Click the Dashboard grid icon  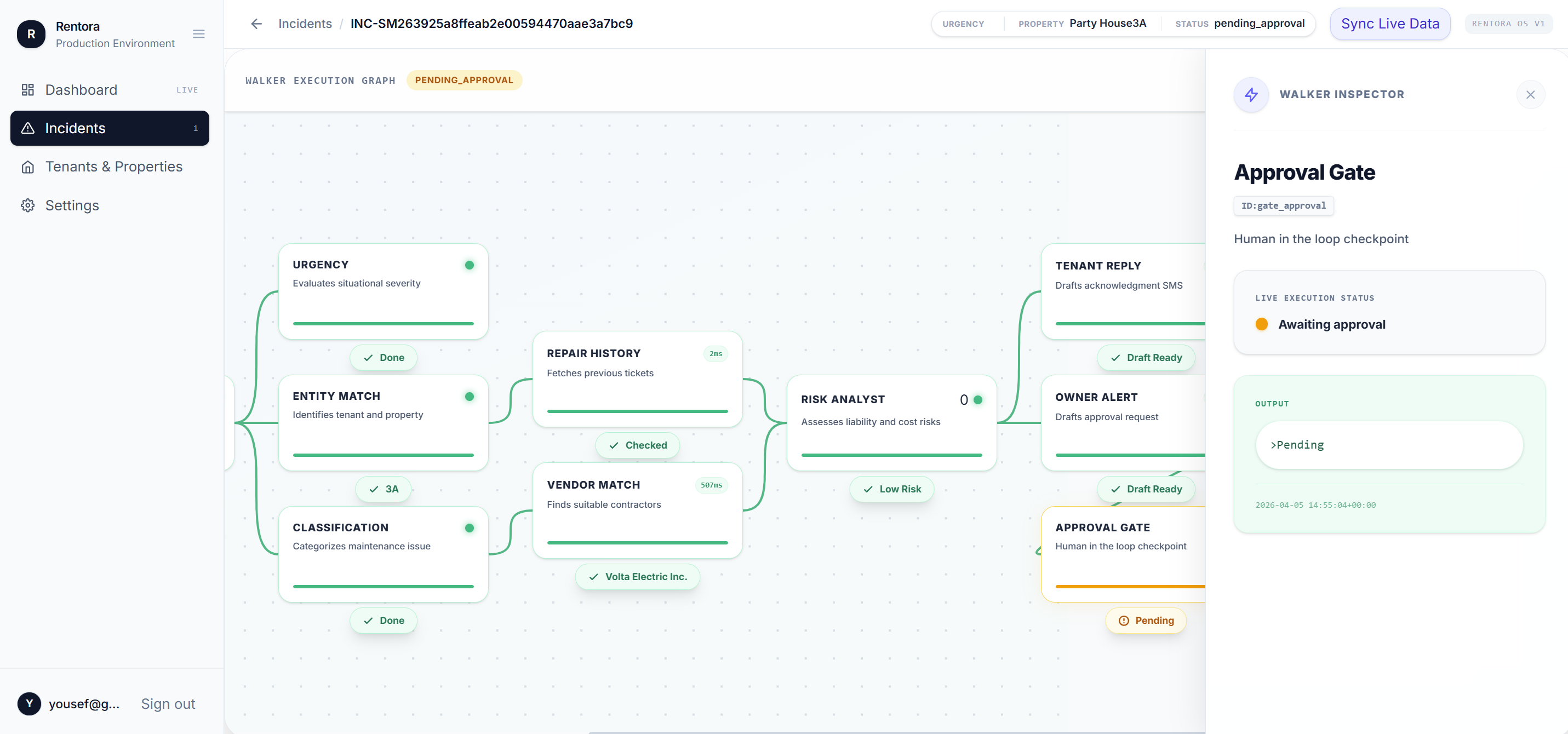[28, 90]
